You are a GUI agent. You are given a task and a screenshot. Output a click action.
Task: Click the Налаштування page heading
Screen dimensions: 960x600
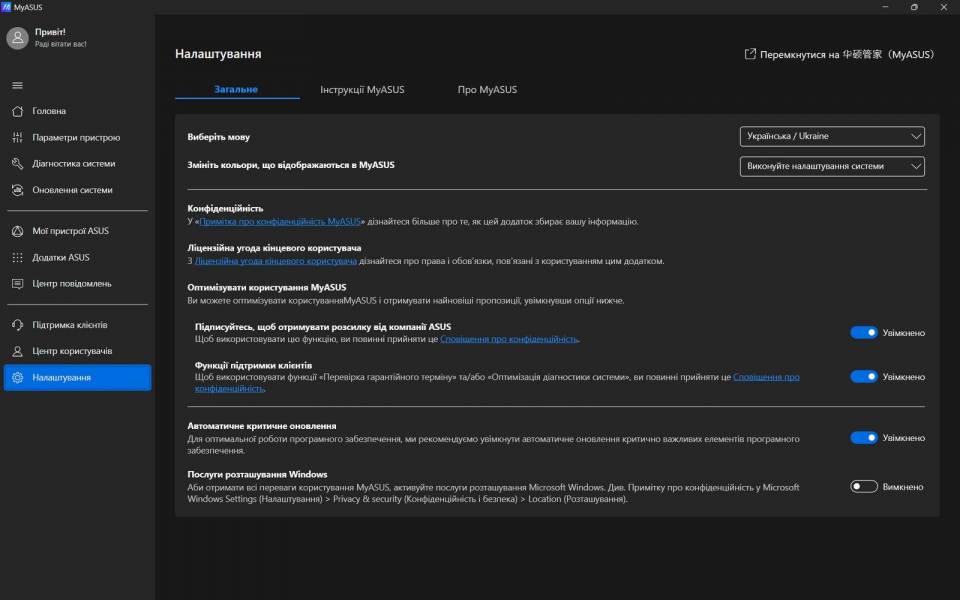[x=218, y=54]
